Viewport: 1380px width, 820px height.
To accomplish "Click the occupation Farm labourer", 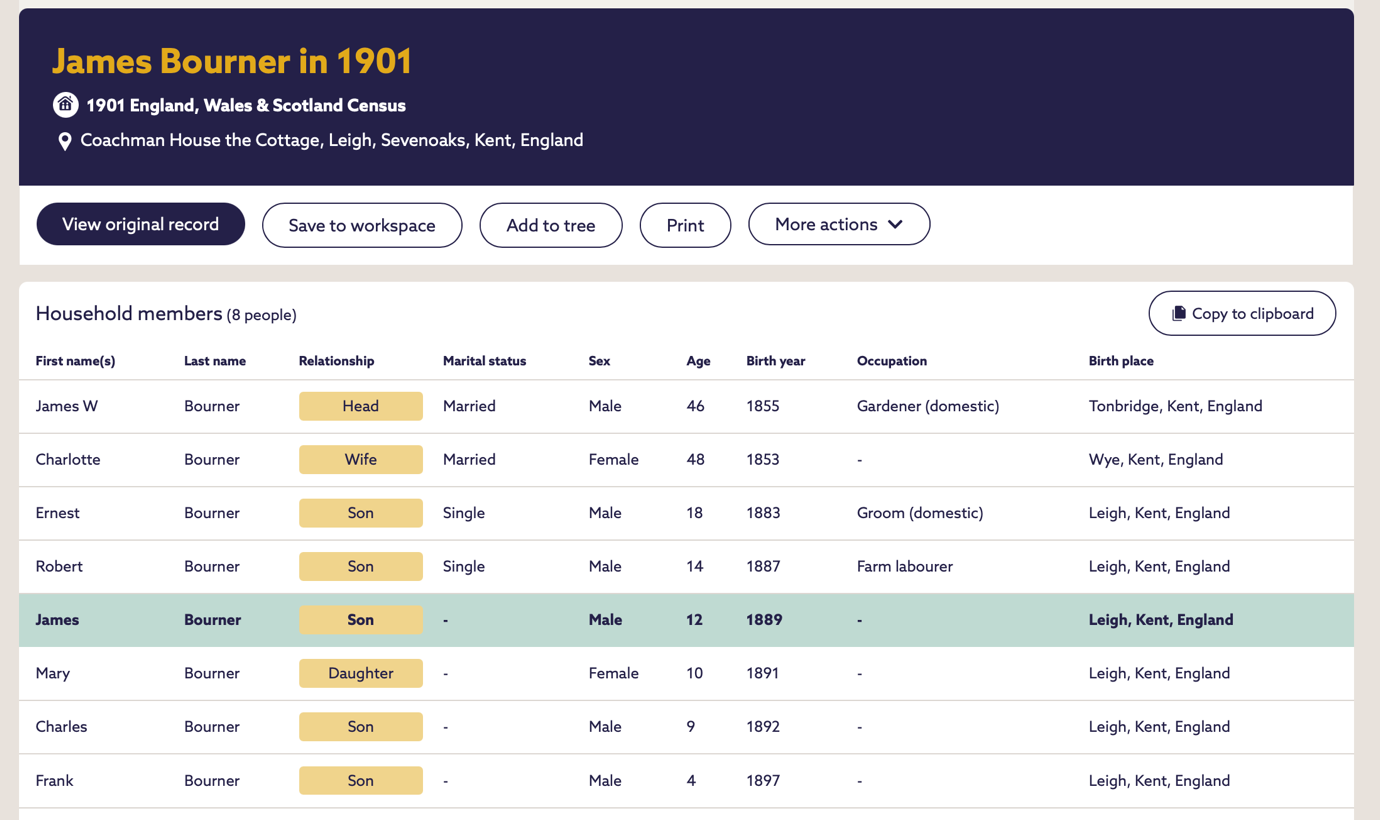I will coord(905,566).
